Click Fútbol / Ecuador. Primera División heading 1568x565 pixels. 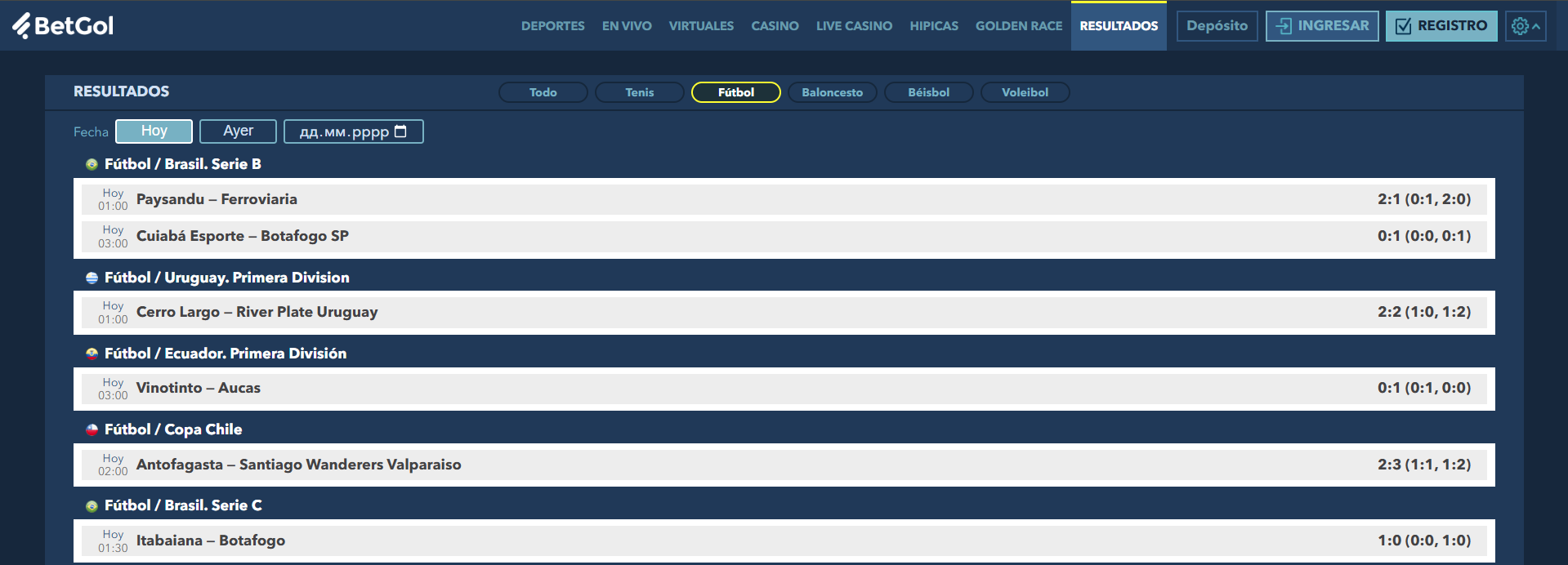226,354
